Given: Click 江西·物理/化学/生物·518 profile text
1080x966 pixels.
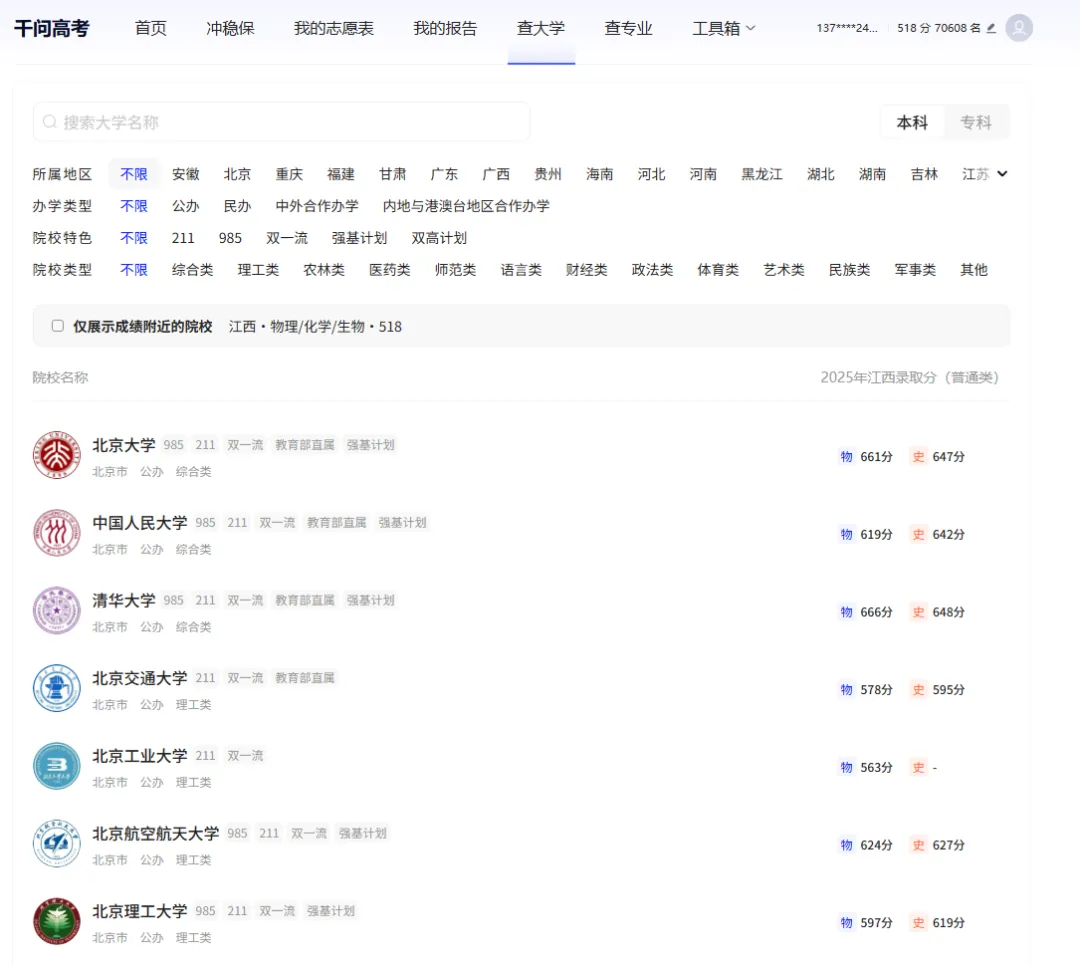Looking at the screenshot, I should coord(315,327).
